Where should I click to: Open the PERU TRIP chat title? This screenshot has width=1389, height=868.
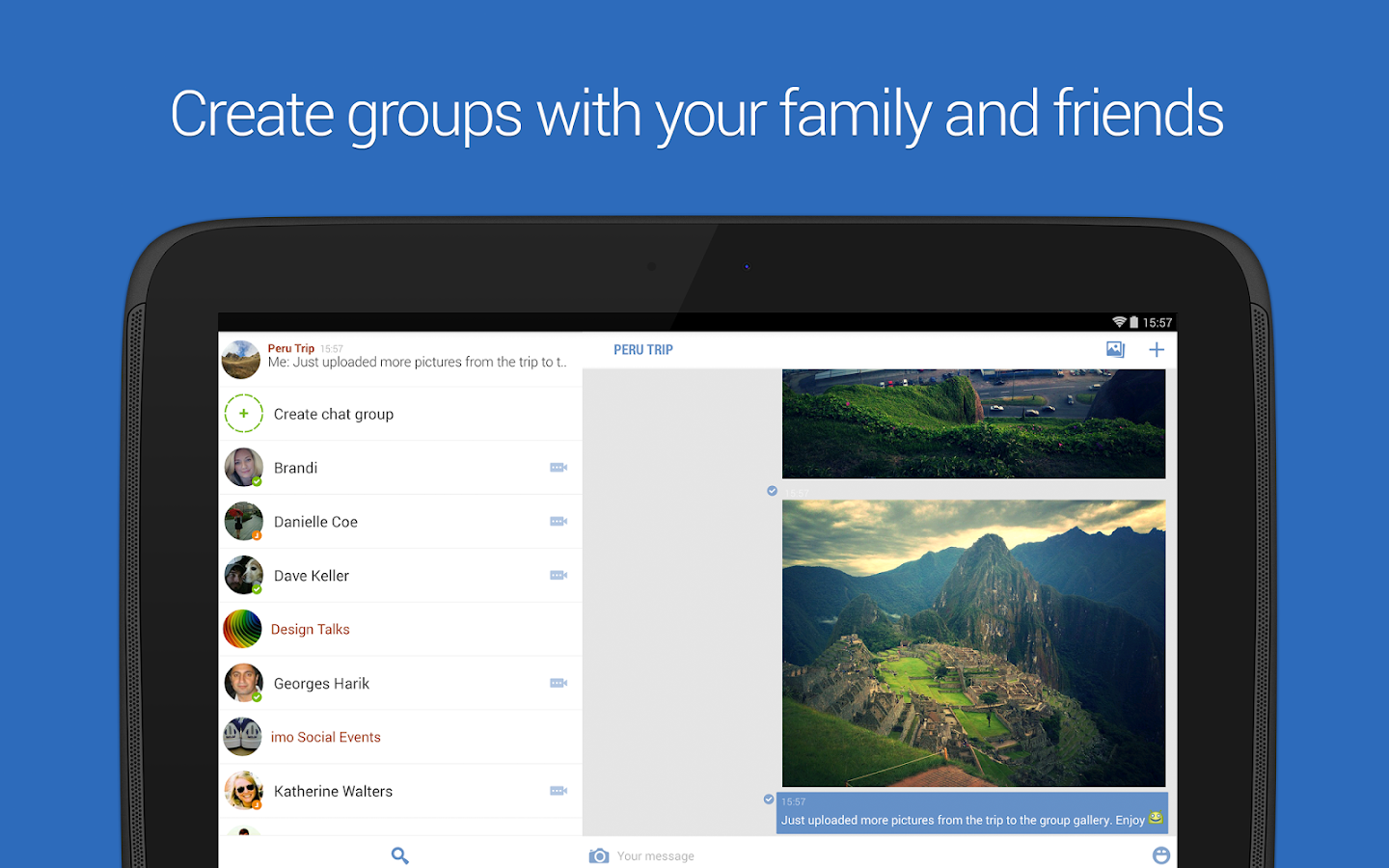(x=643, y=350)
